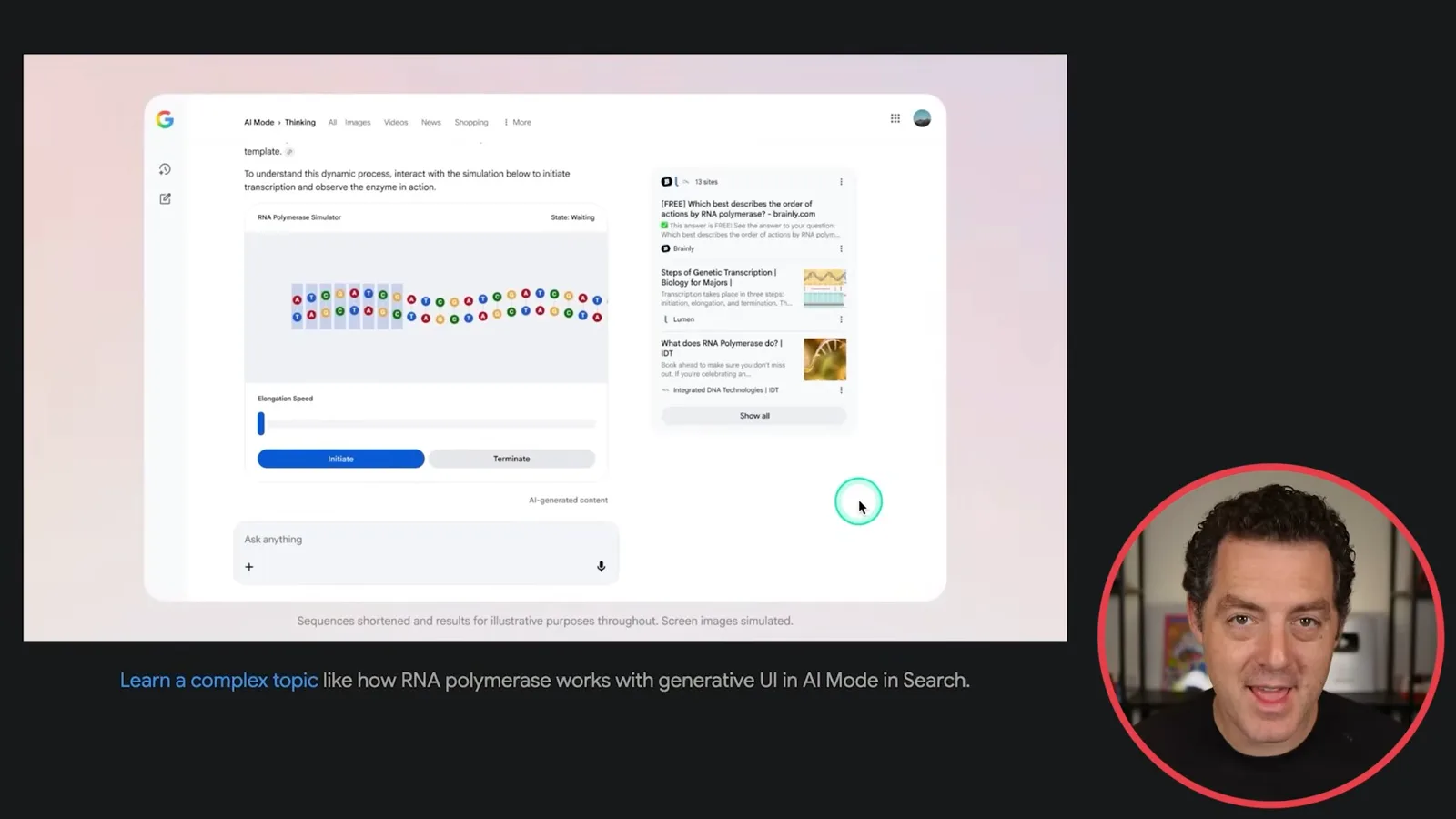Switch to the All tab

point(332,122)
